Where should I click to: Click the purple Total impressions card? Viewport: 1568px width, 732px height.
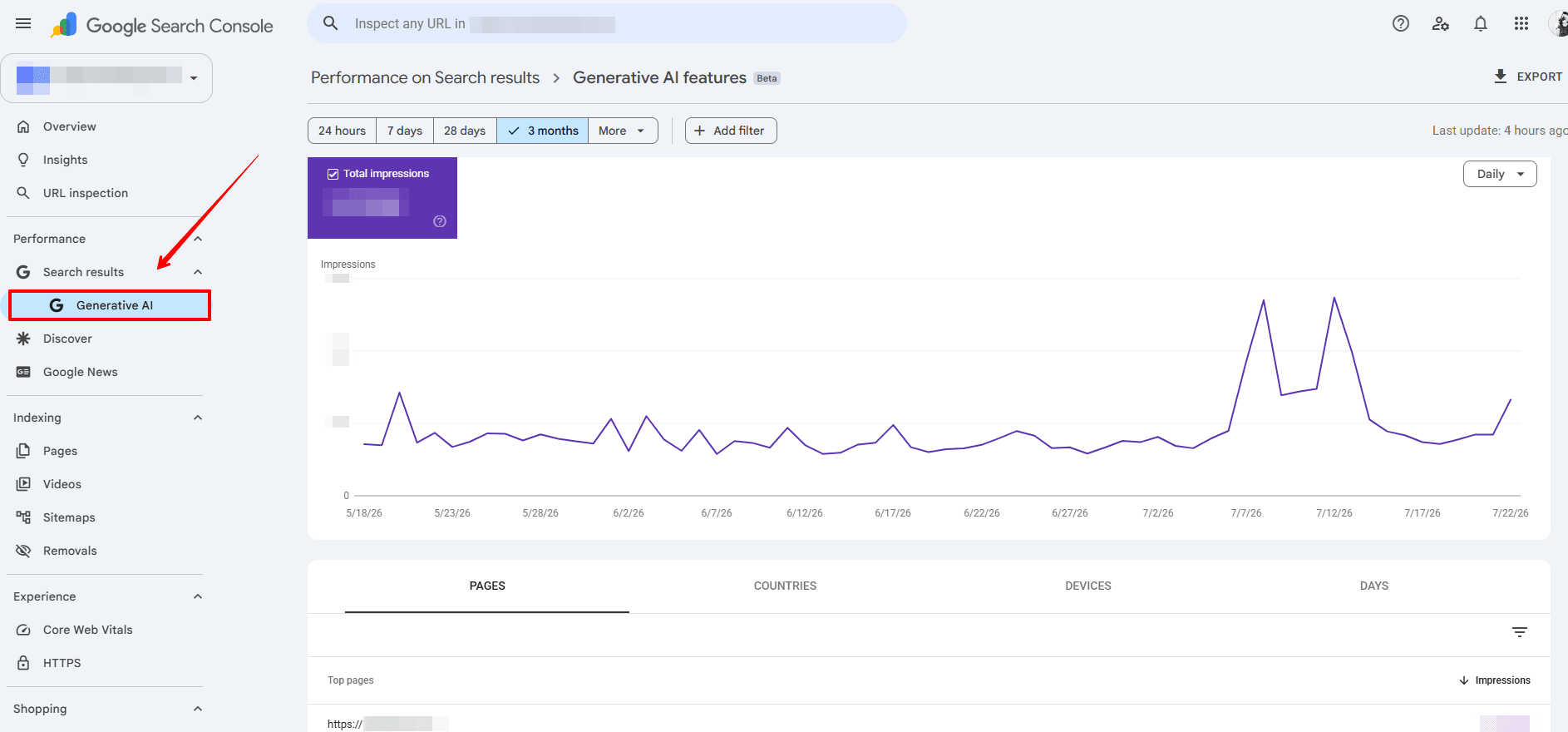[382, 198]
